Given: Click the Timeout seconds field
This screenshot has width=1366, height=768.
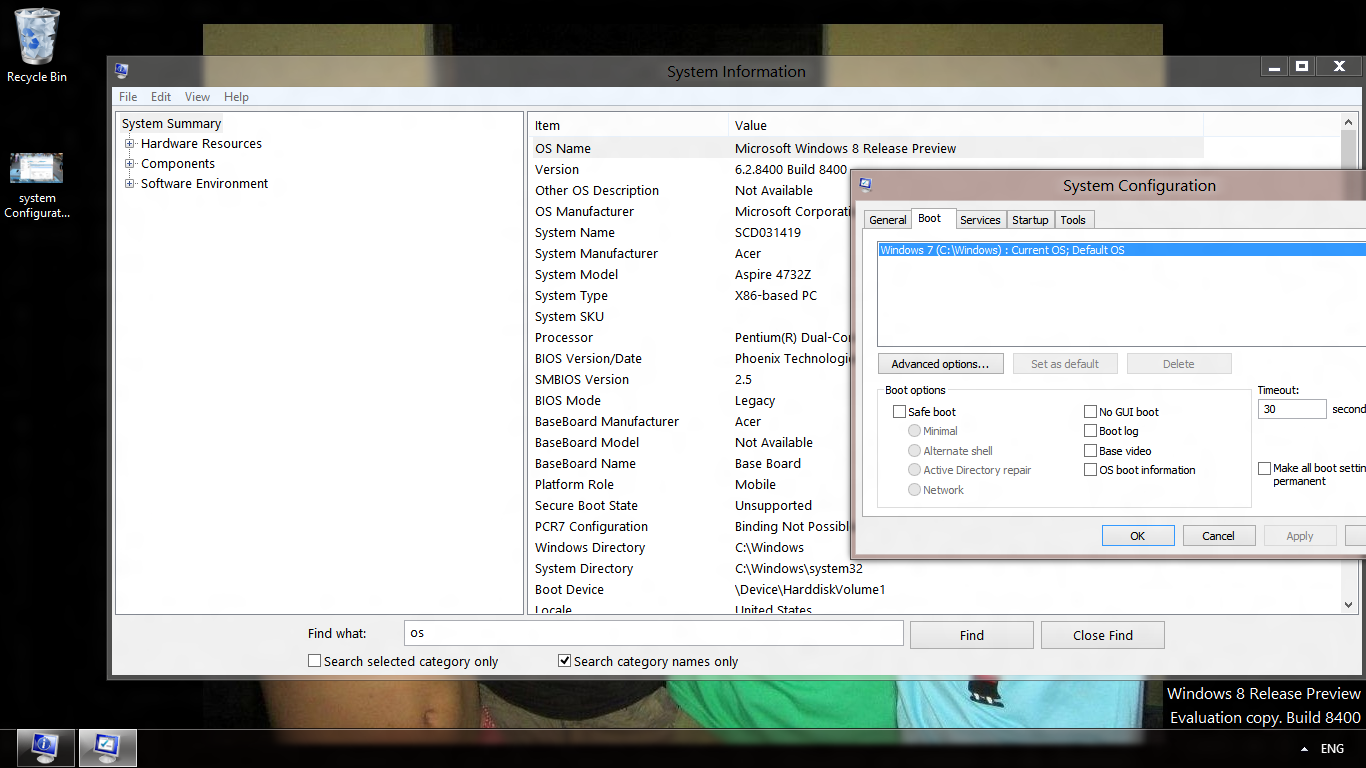Looking at the screenshot, I should click(1292, 409).
